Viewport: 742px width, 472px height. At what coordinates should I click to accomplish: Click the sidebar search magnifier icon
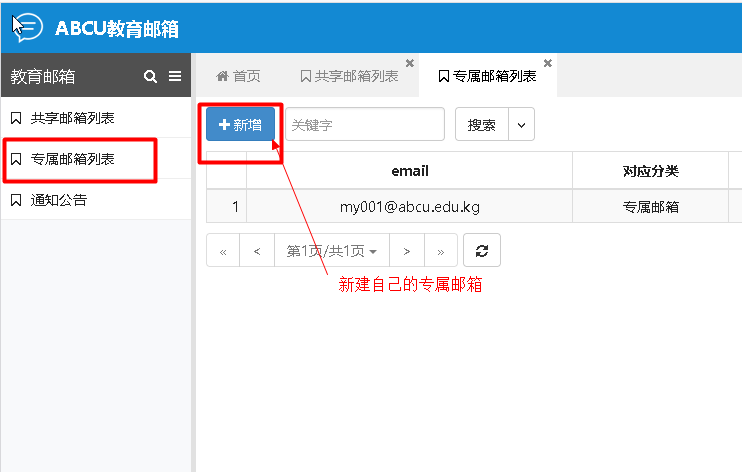(x=150, y=76)
